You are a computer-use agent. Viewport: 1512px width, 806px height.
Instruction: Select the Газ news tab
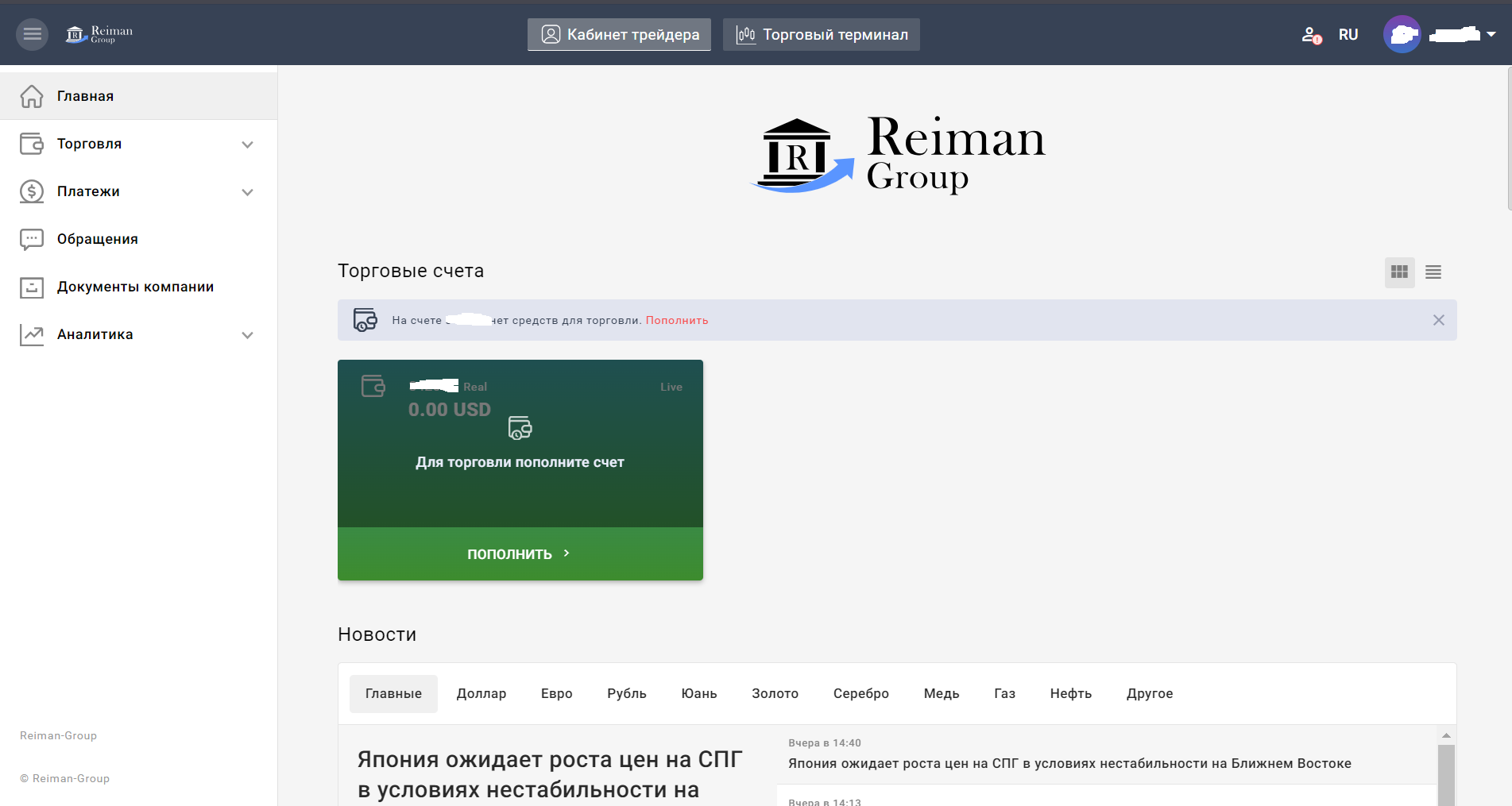click(1005, 694)
